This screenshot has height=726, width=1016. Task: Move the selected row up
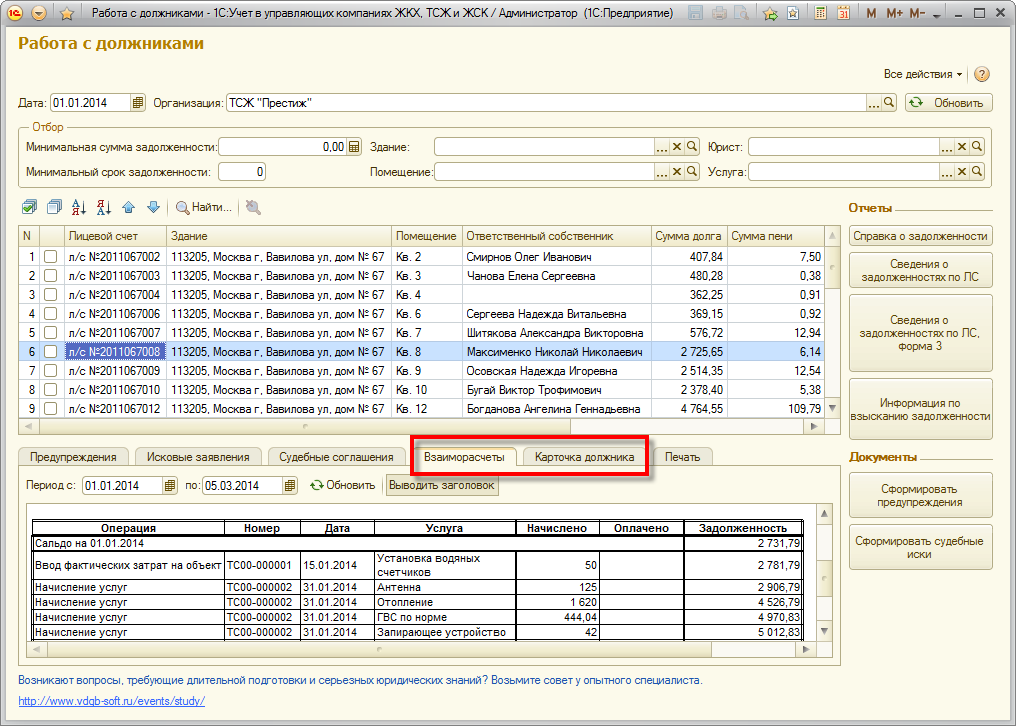pyautogui.click(x=128, y=207)
